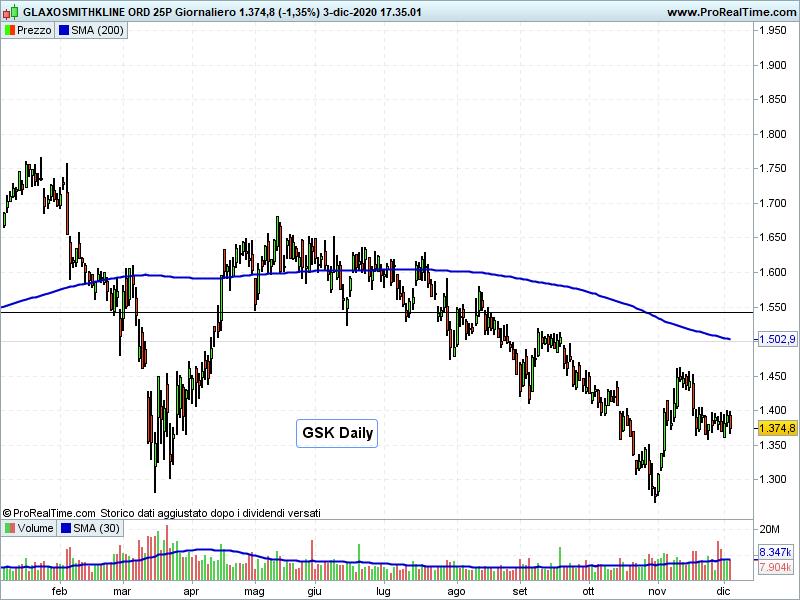Click the feb month axis label
Viewport: 800px width, 600px height.
pos(60,591)
